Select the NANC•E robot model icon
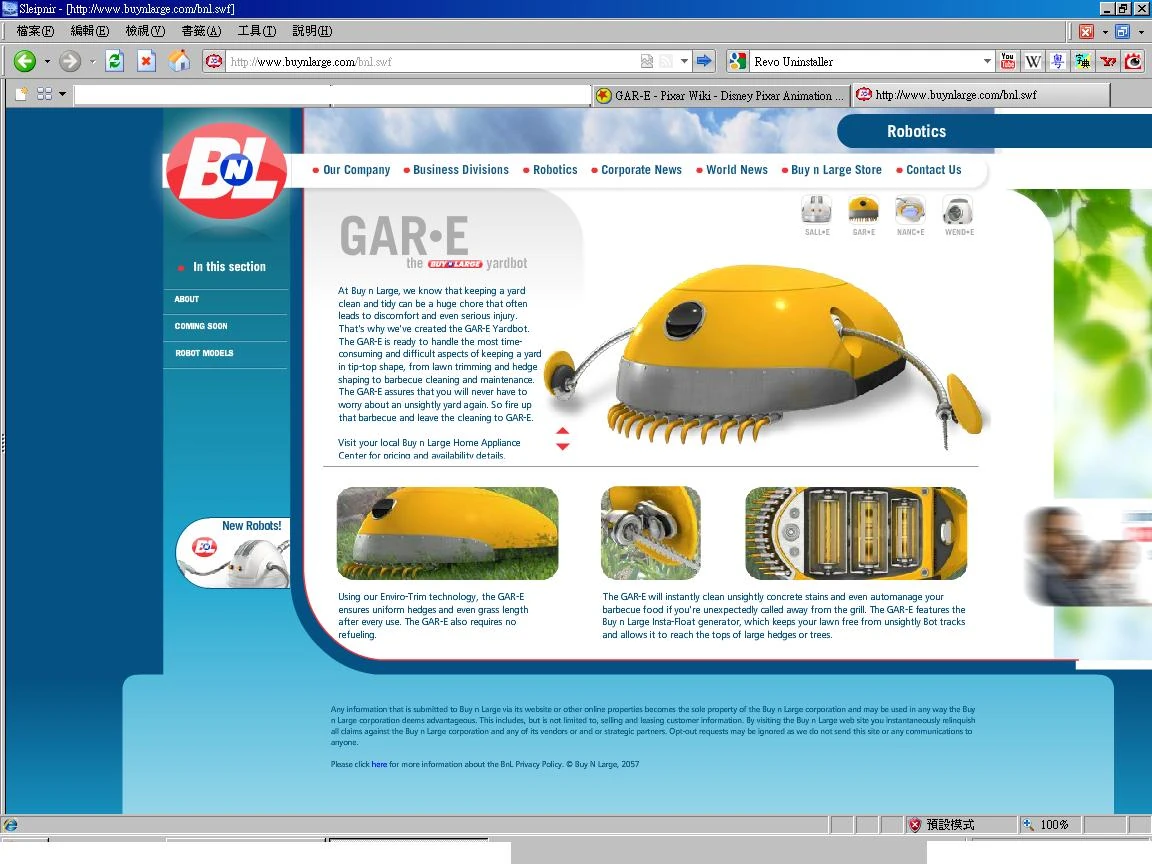This screenshot has width=1152, height=864. pyautogui.click(x=910, y=211)
